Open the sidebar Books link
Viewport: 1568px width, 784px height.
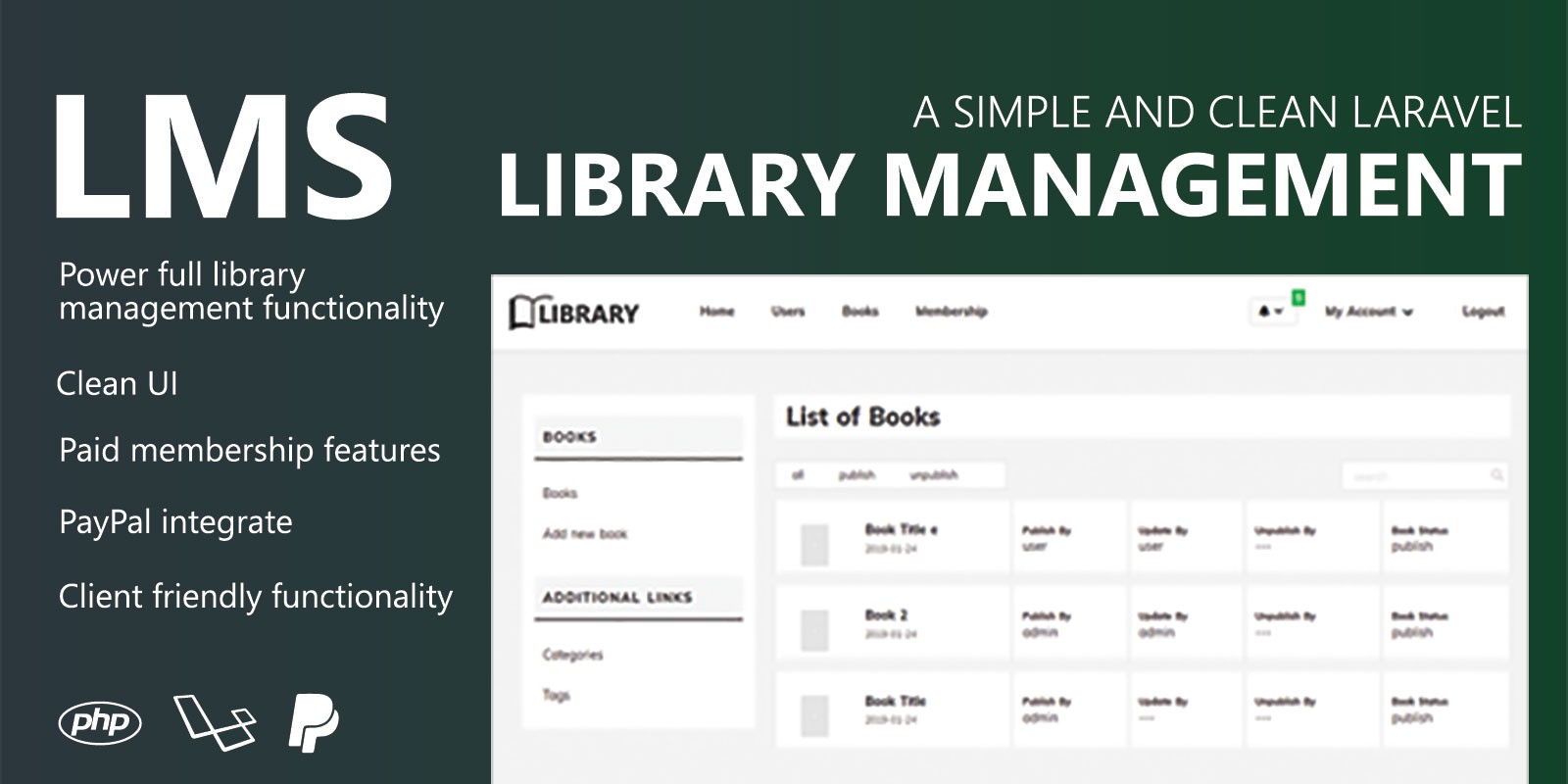[560, 493]
